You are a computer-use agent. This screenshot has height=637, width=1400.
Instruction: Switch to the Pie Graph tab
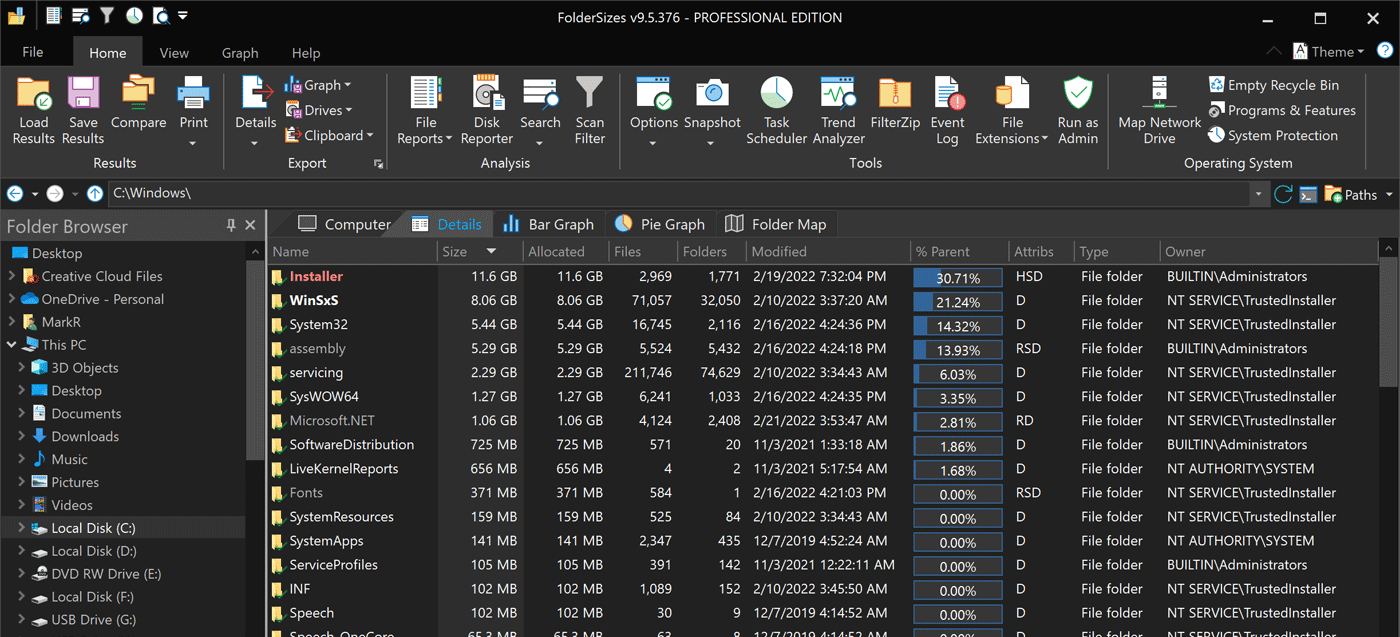click(x=659, y=224)
